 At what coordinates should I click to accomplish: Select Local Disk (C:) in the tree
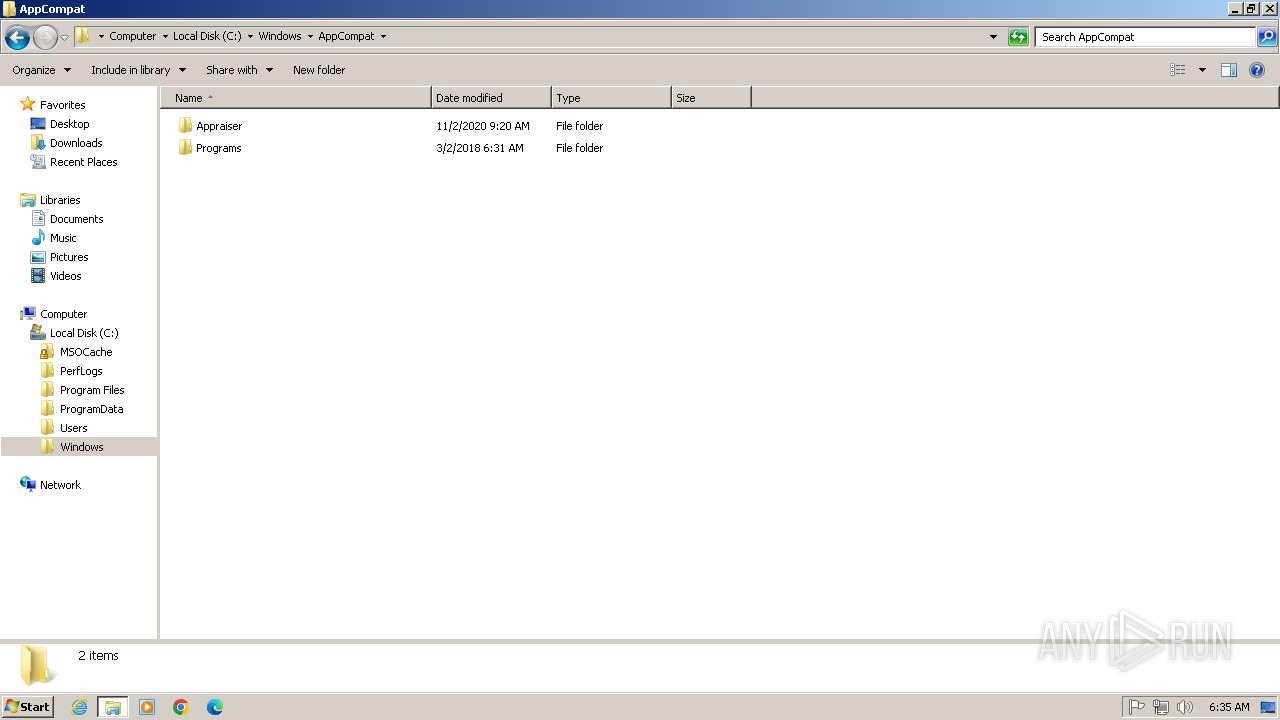pos(84,333)
